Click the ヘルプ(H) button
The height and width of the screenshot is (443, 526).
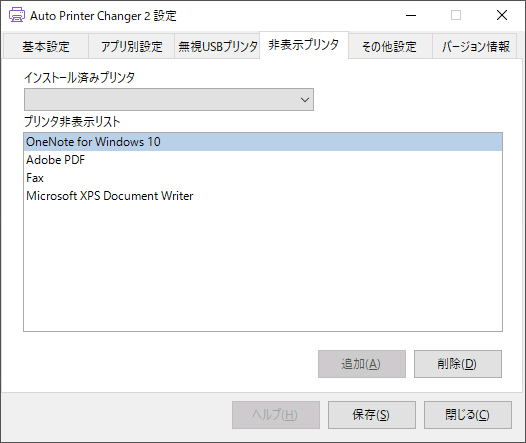pos(276,415)
